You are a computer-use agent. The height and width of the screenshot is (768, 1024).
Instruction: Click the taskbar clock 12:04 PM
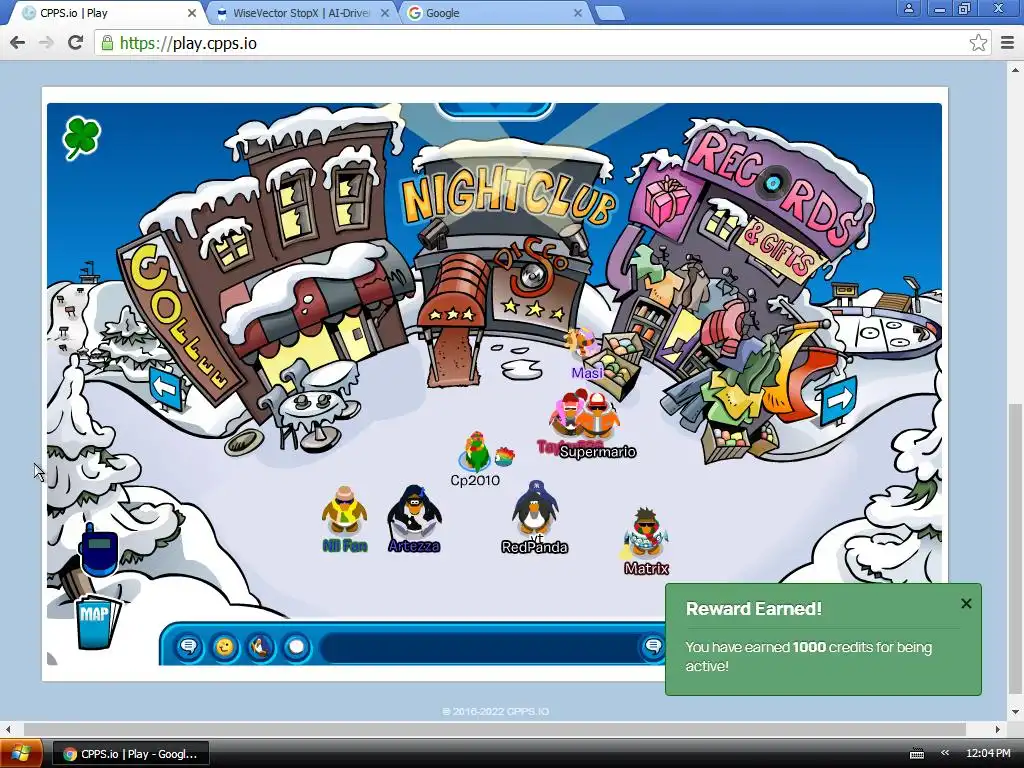point(988,753)
